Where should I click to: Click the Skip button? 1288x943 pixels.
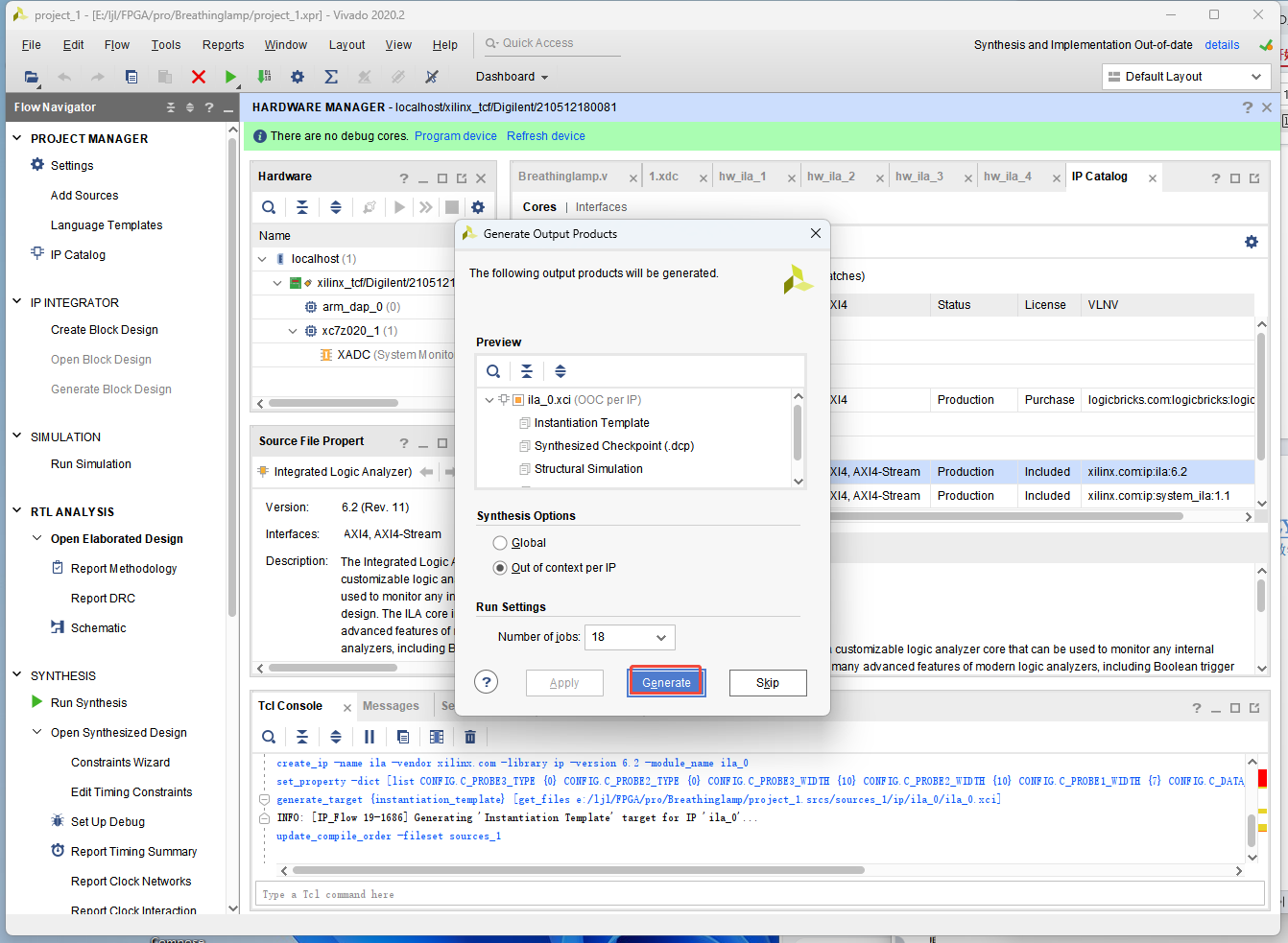[768, 682]
